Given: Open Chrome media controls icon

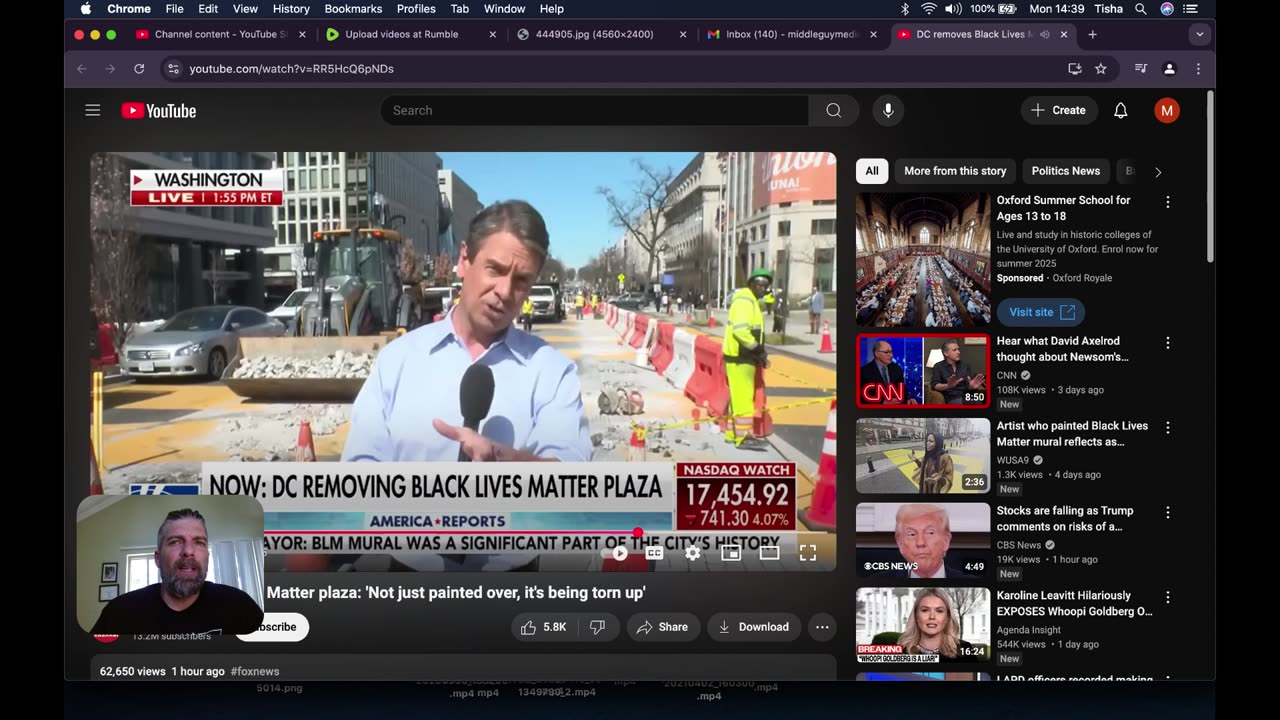Looking at the screenshot, I should pos(1141,69).
